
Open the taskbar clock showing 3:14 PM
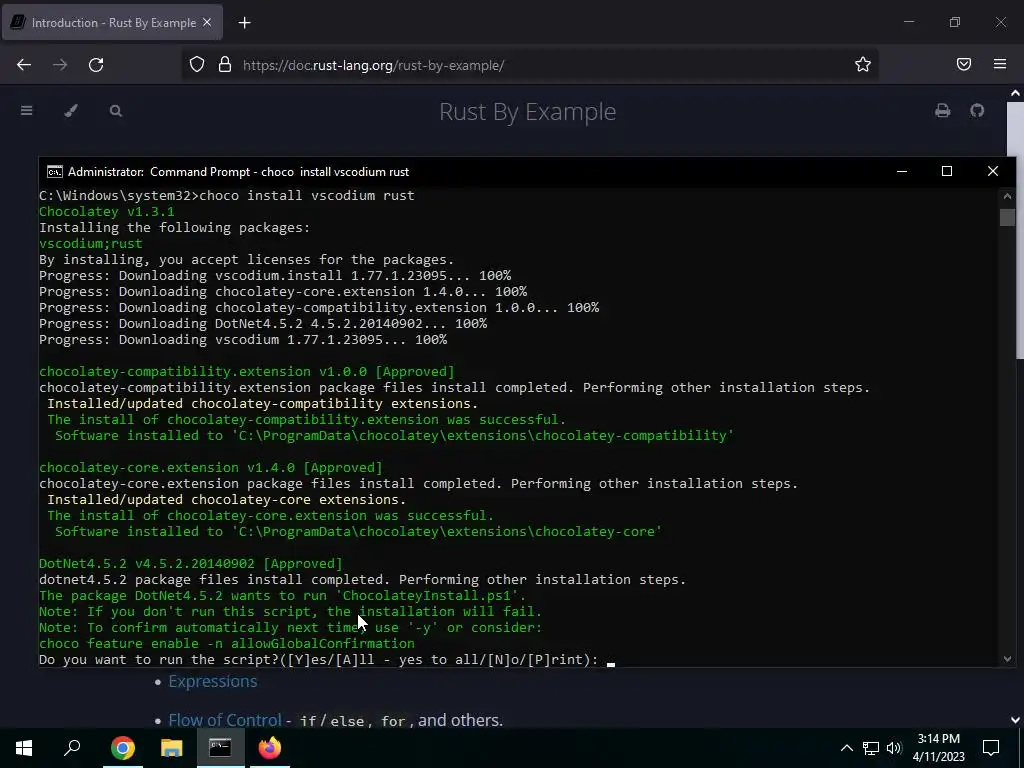tap(938, 748)
